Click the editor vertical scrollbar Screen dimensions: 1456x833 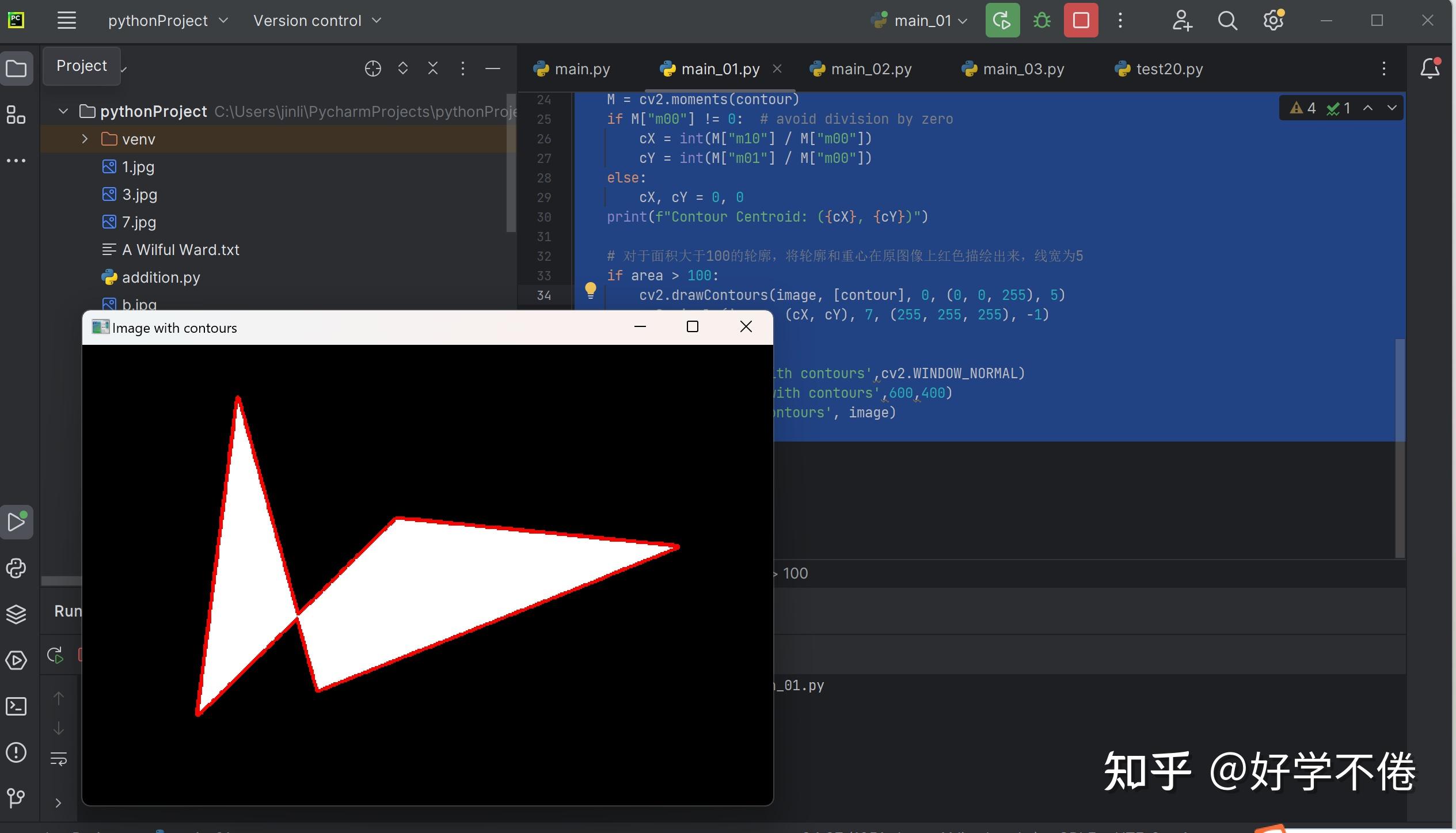click(x=1400, y=449)
